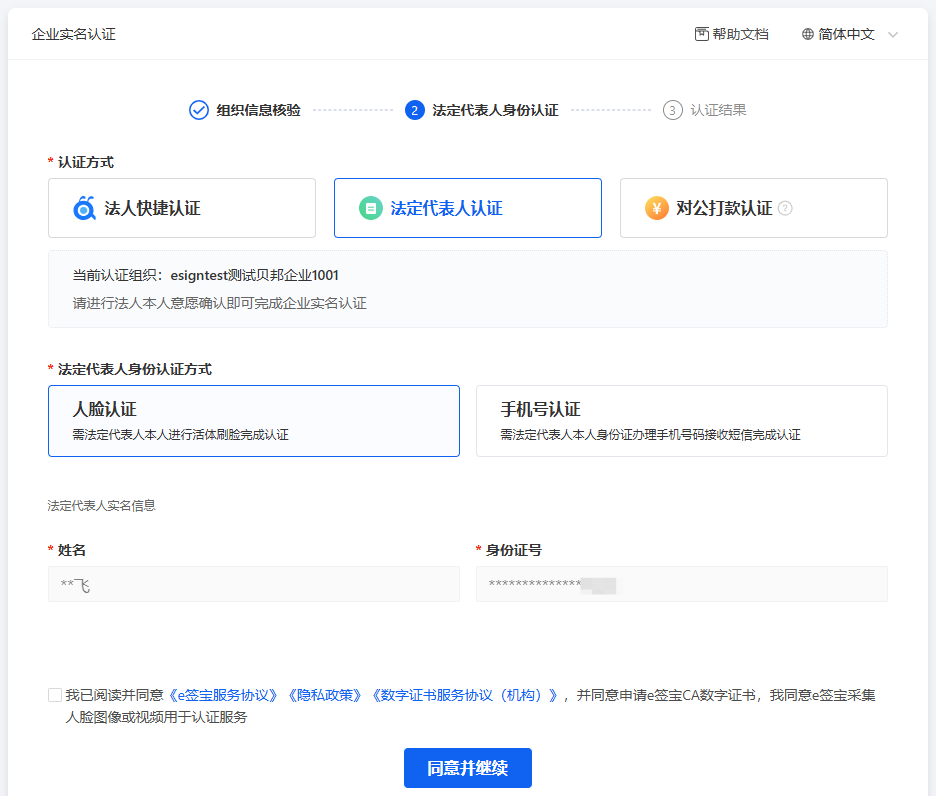Click the dropdown chevron next to 简体中文

tap(893, 35)
